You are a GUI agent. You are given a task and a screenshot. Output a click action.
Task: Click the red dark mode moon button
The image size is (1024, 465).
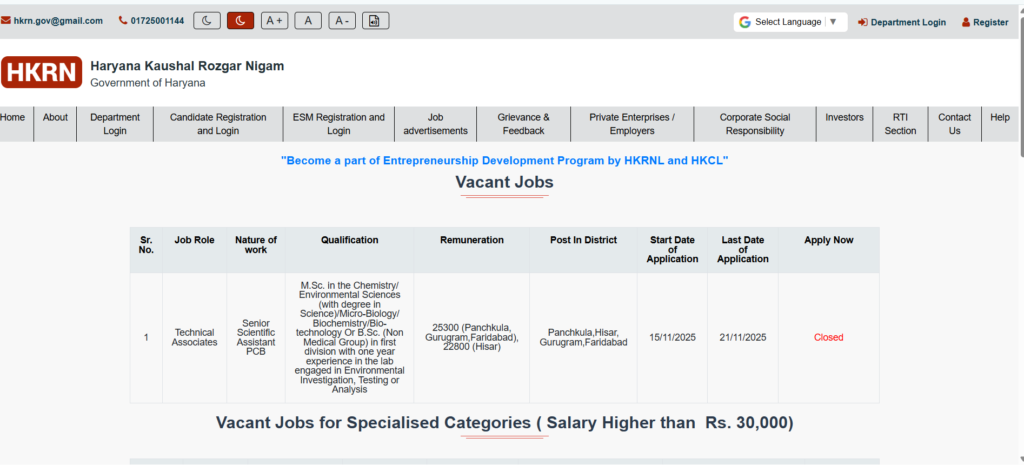[x=240, y=21]
